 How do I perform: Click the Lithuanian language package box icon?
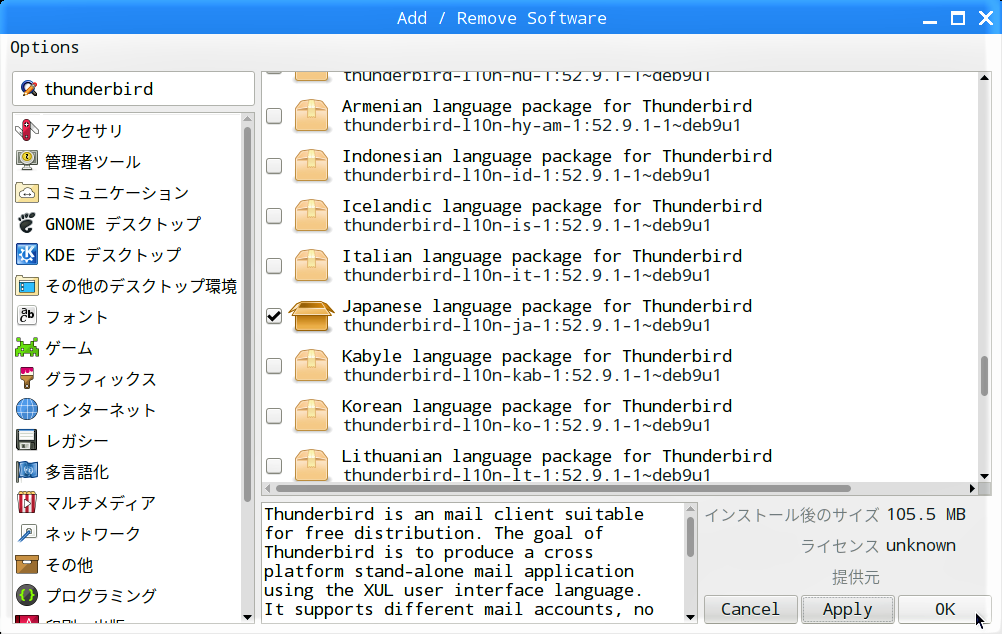(311, 465)
